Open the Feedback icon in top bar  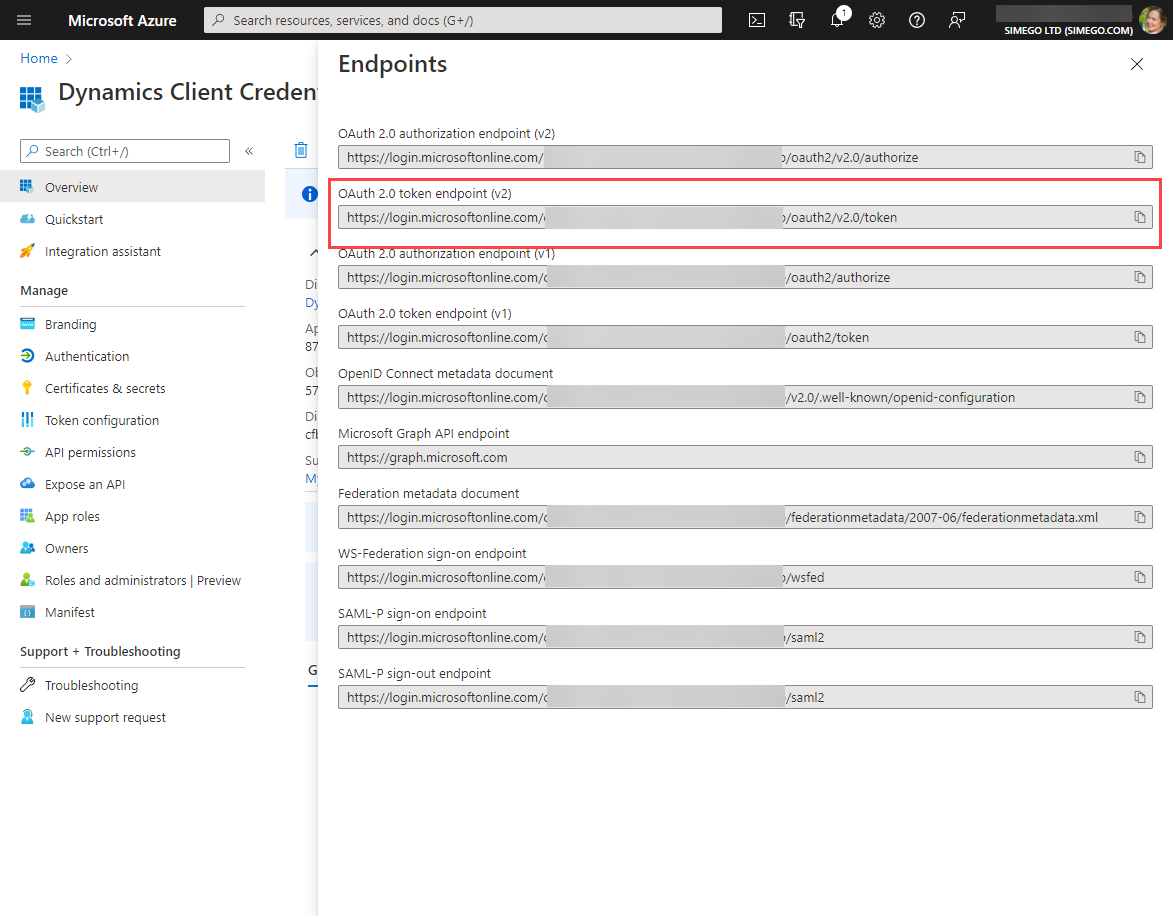pyautogui.click(x=957, y=20)
